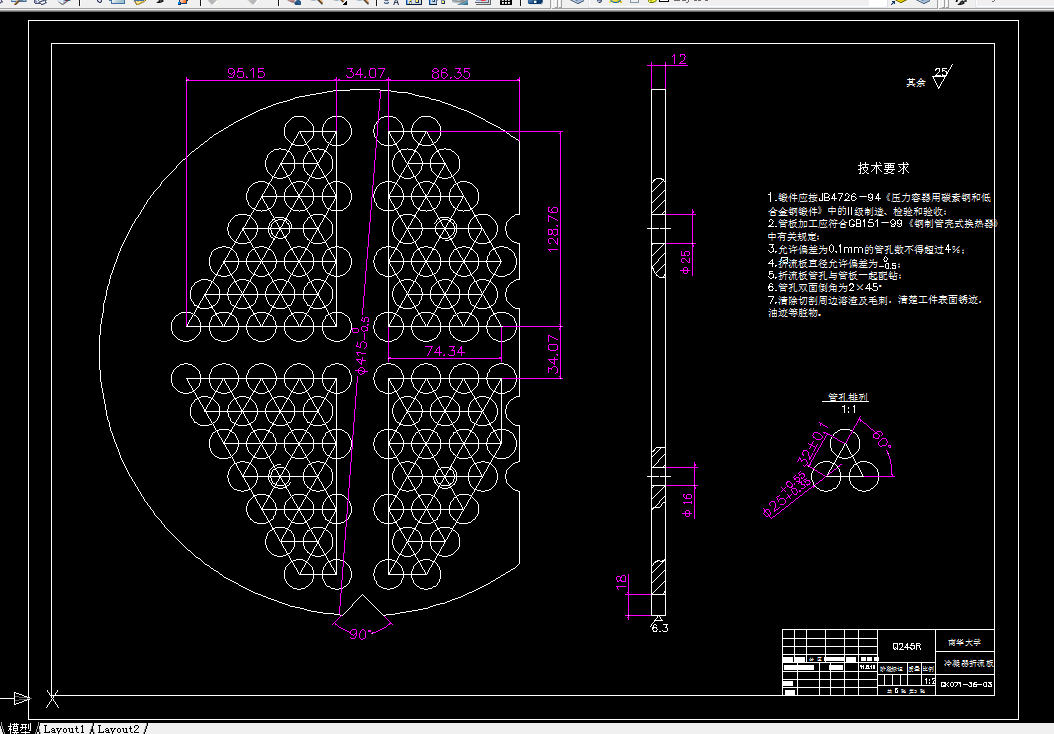Select the 32±0.1 pitch dimension
The height and width of the screenshot is (734, 1054).
813,442
